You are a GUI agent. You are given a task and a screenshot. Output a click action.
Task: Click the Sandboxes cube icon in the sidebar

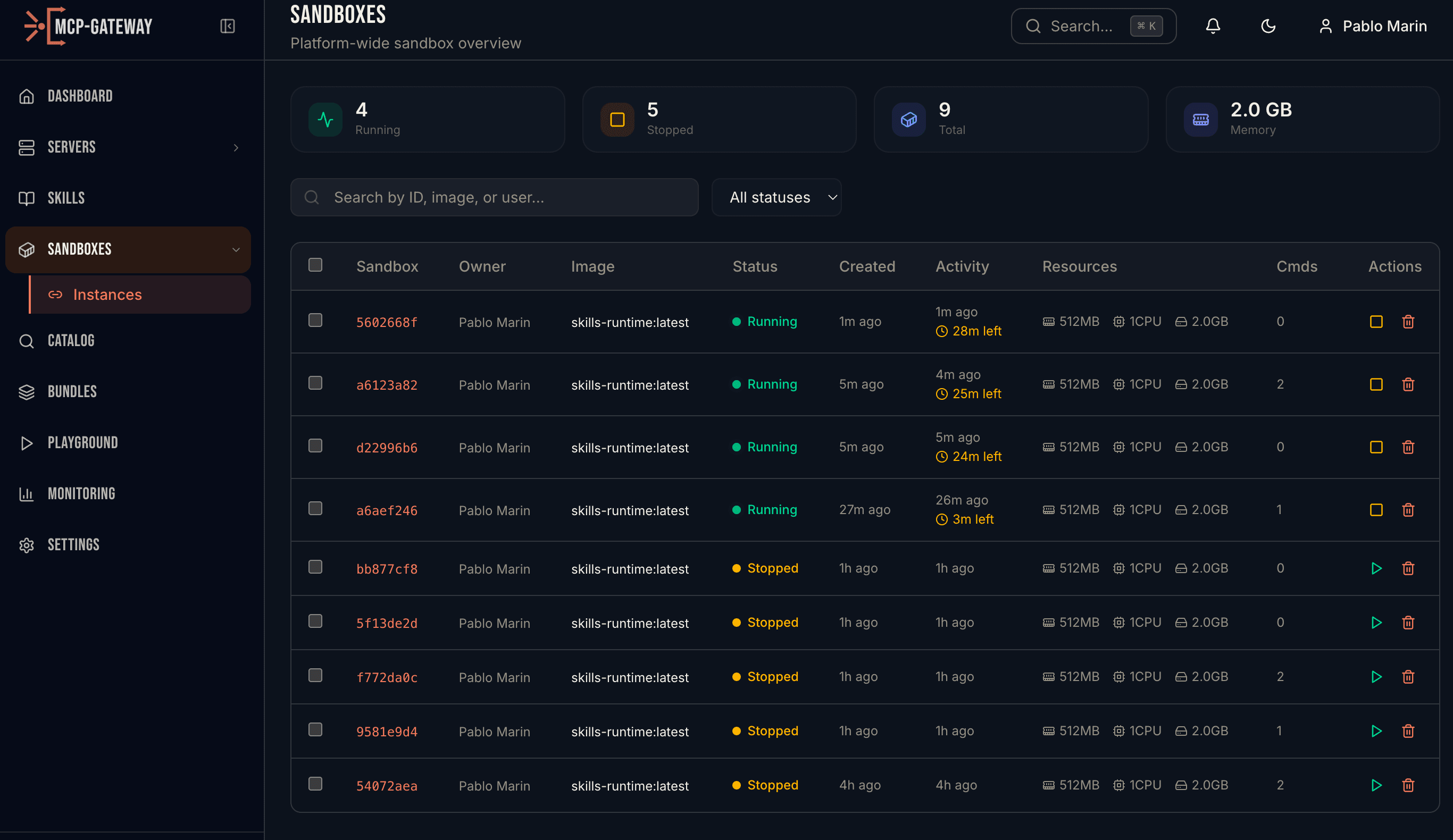[27, 249]
